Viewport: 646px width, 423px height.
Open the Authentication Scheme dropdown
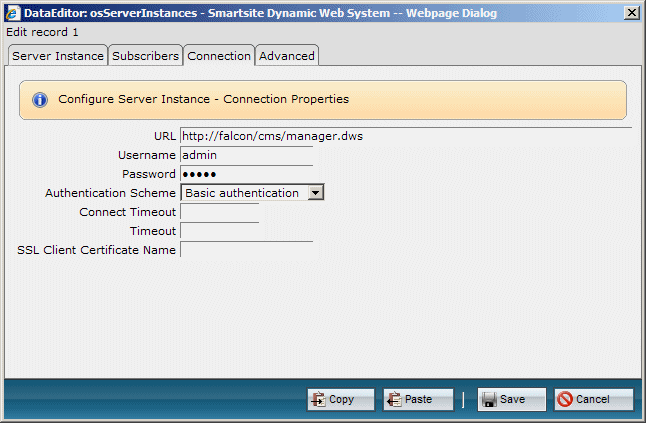click(253, 193)
